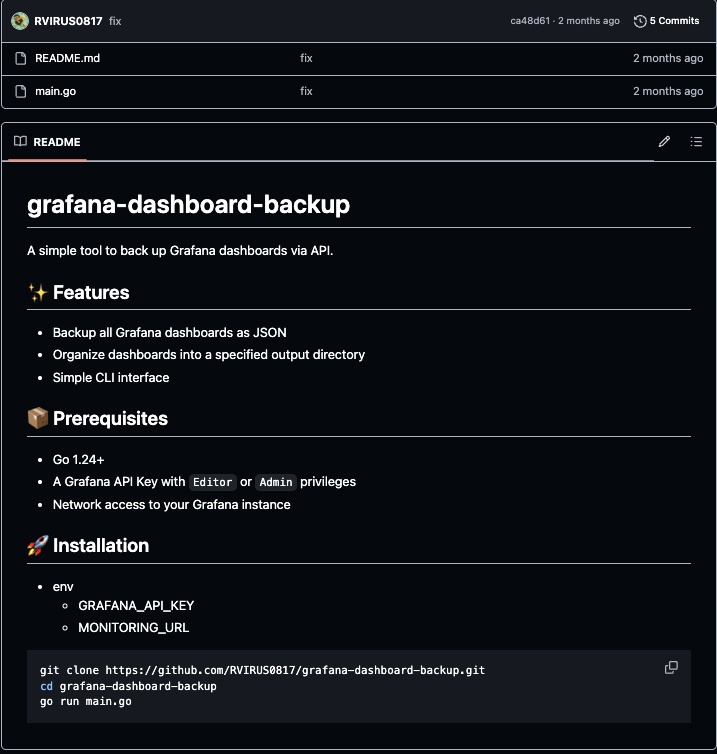
Task: Open the fix commit in main.go row
Action: coord(306,91)
